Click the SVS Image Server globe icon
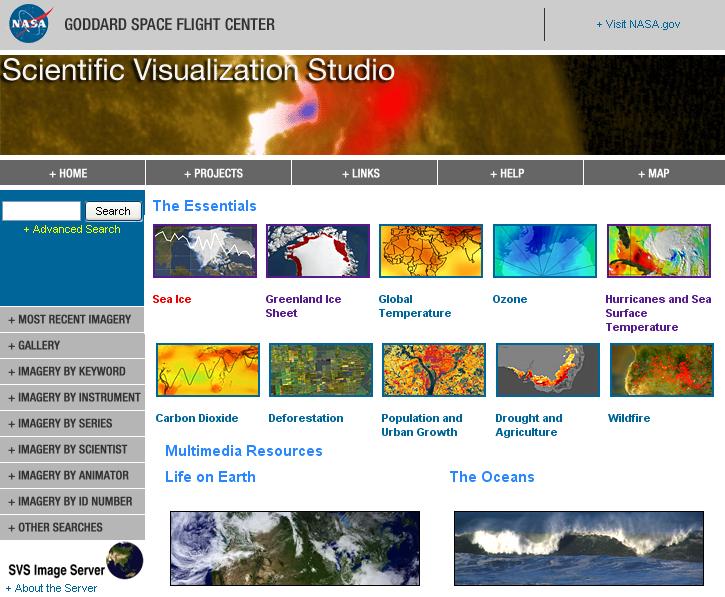This screenshot has width=725, height=597. 125,560
